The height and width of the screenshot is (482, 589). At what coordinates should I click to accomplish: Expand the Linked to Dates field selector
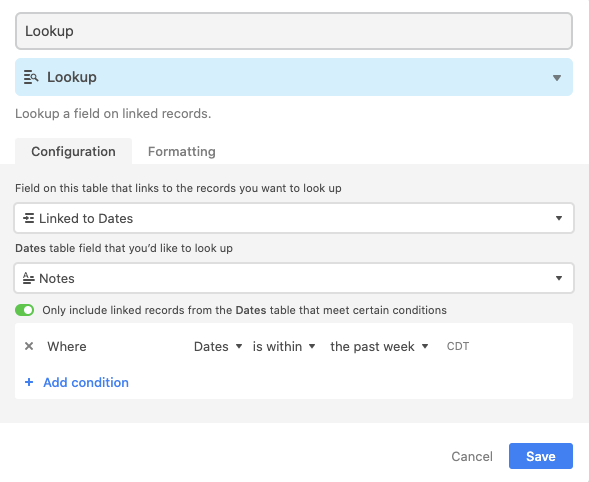pos(294,218)
